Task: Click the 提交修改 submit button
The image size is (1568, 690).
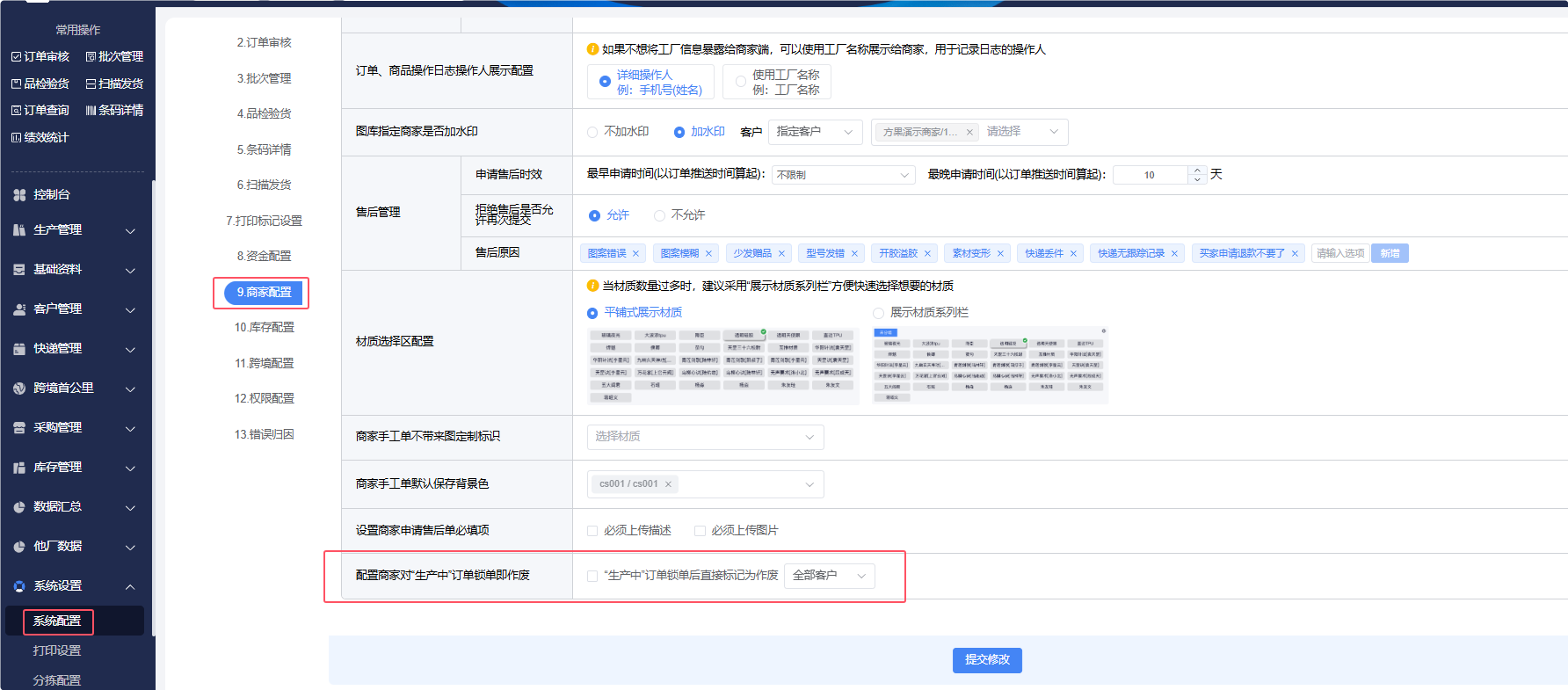Action: pyautogui.click(x=986, y=660)
